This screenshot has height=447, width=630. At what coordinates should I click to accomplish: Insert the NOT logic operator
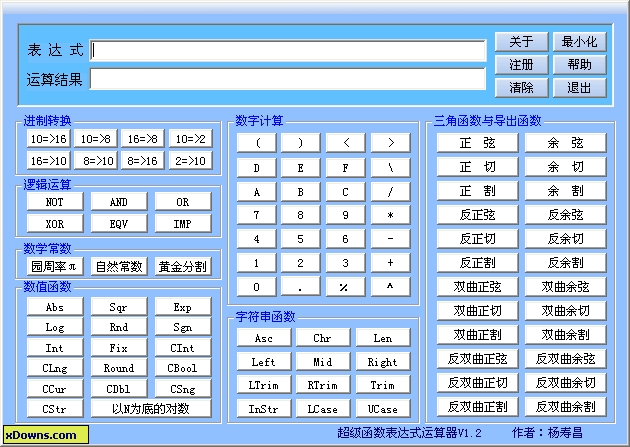pyautogui.click(x=55, y=202)
